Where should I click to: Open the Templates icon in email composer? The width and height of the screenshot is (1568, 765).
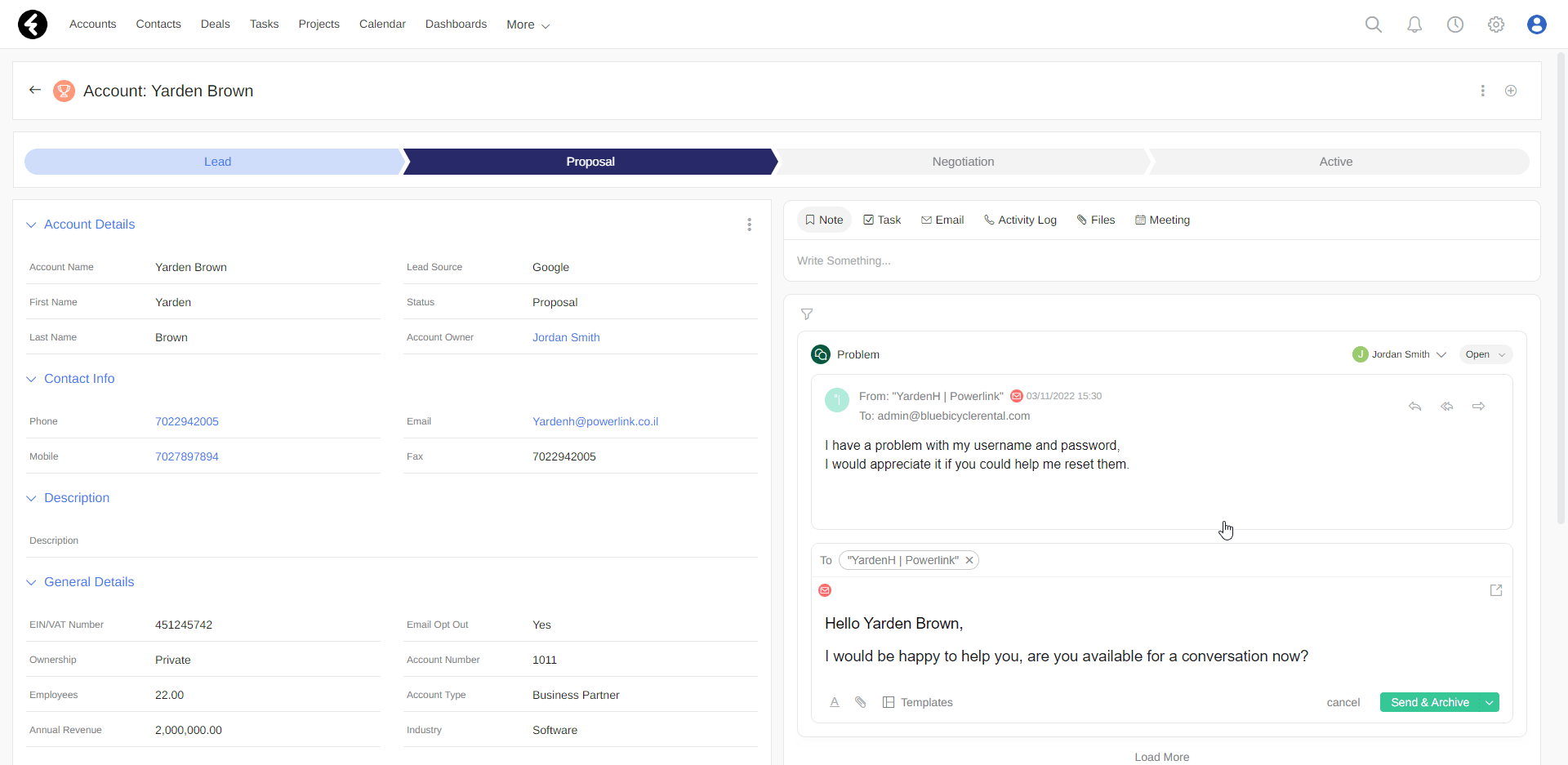pyautogui.click(x=888, y=702)
